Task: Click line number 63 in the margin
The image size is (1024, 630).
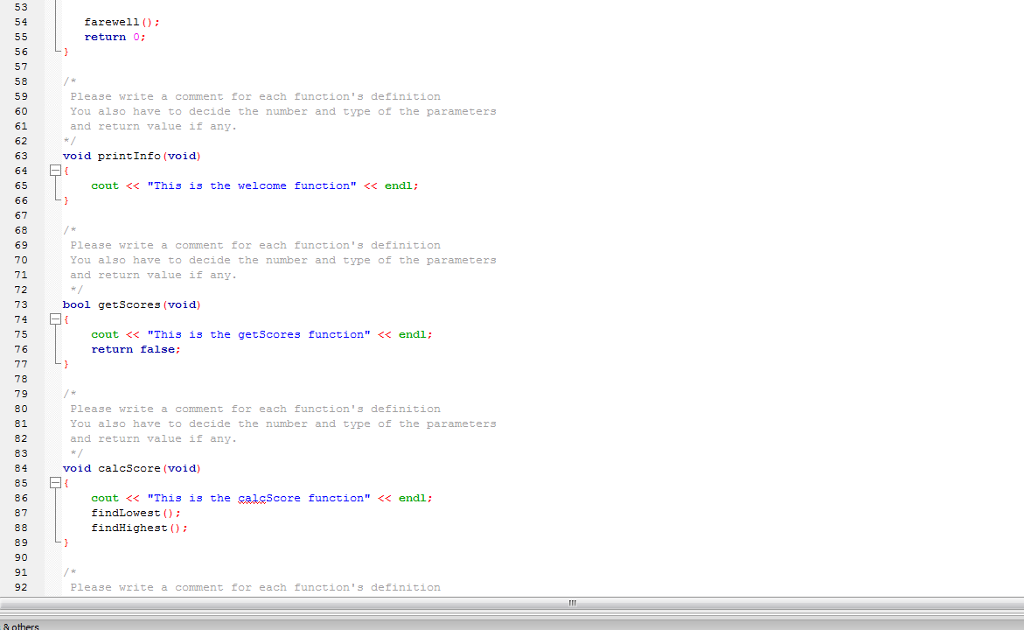Action: 22,156
